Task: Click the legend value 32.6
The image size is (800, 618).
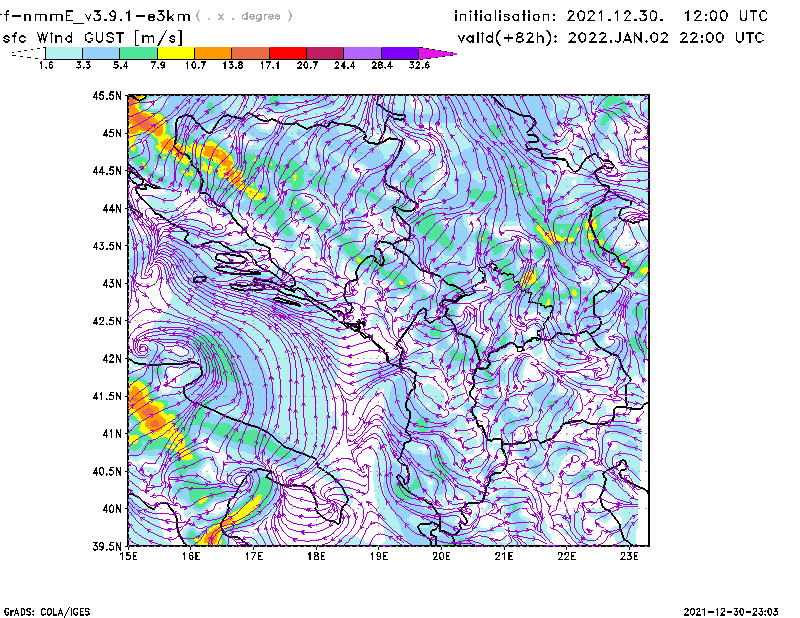Action: [419, 65]
